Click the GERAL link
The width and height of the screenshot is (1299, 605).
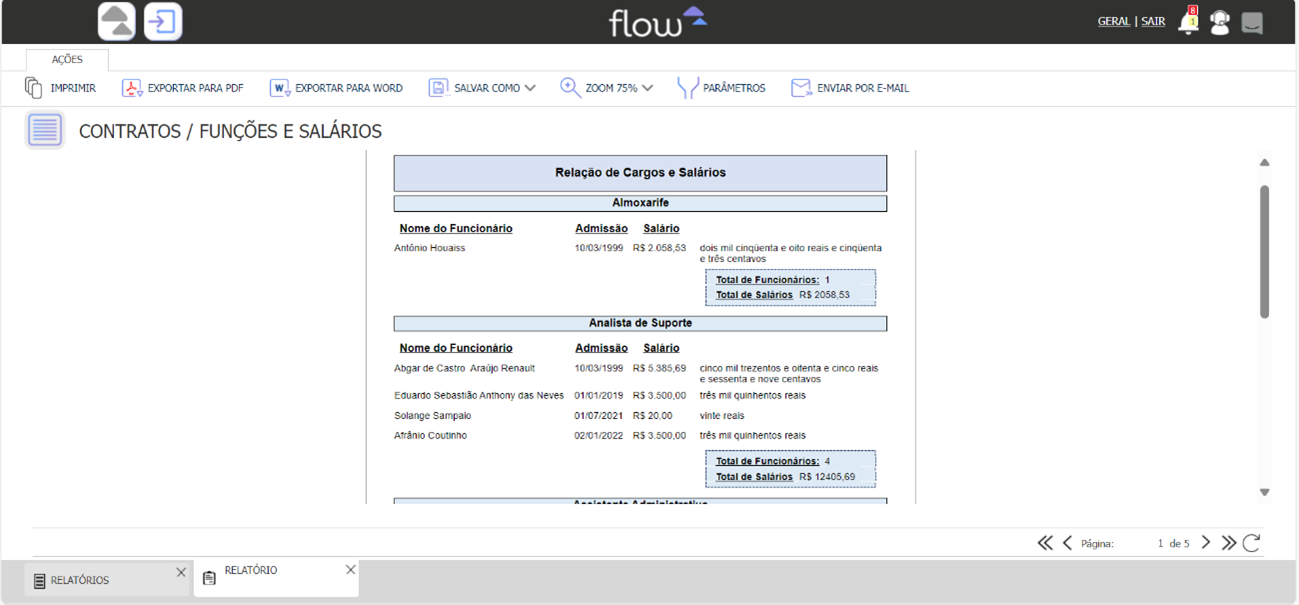[1114, 21]
